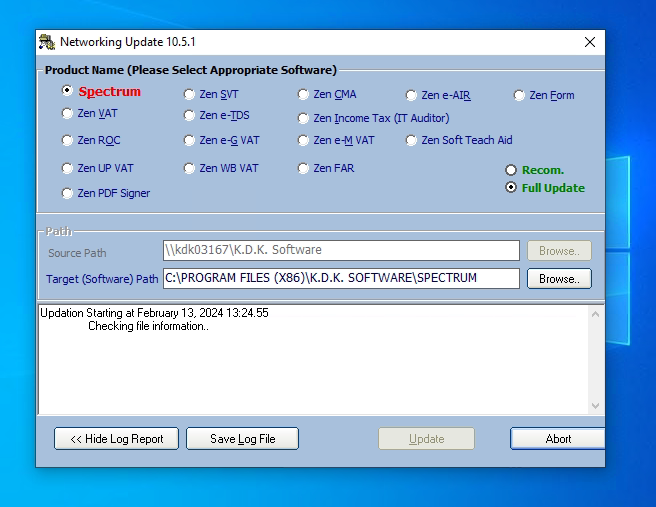
Task: Click the 'Checking file information..' log line
Action: pyautogui.click(x=148, y=326)
